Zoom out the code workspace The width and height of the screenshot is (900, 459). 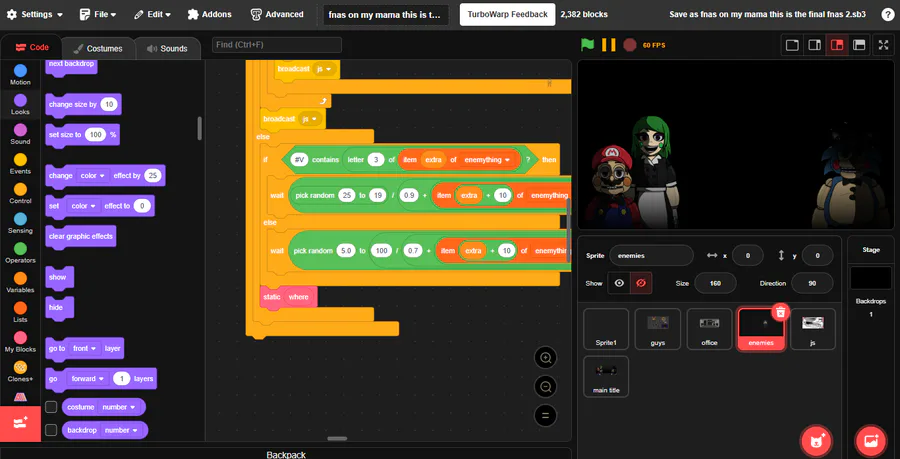(545, 387)
